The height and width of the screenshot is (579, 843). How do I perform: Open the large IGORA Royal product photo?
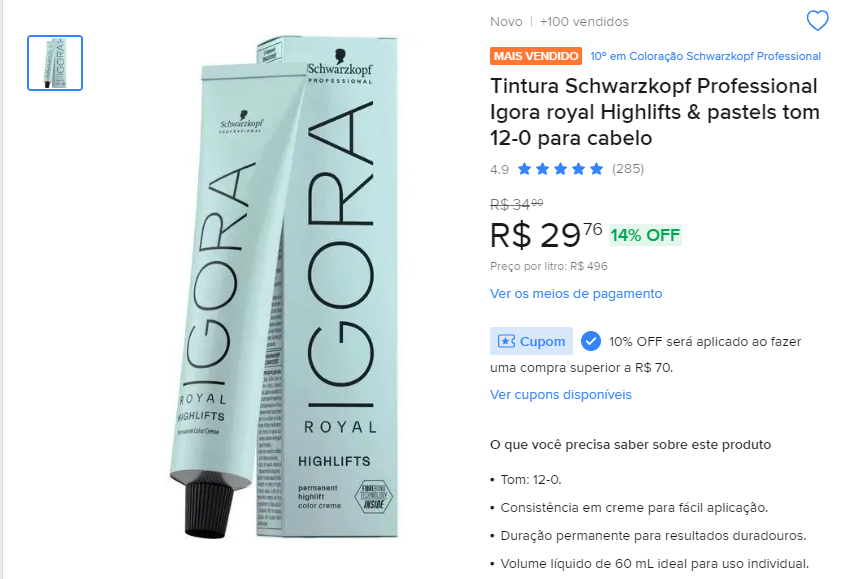(284, 287)
